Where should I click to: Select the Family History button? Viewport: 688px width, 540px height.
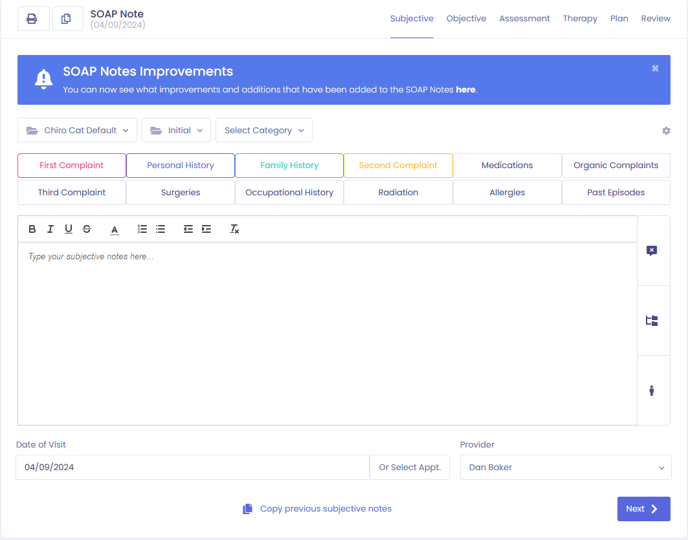pos(289,165)
